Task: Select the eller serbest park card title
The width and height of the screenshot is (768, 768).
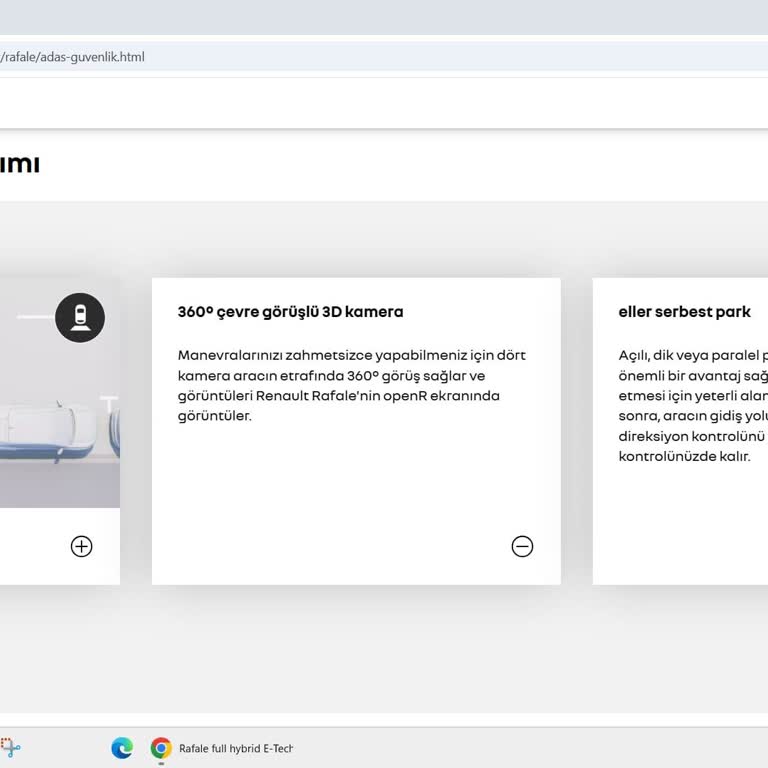Action: (684, 312)
